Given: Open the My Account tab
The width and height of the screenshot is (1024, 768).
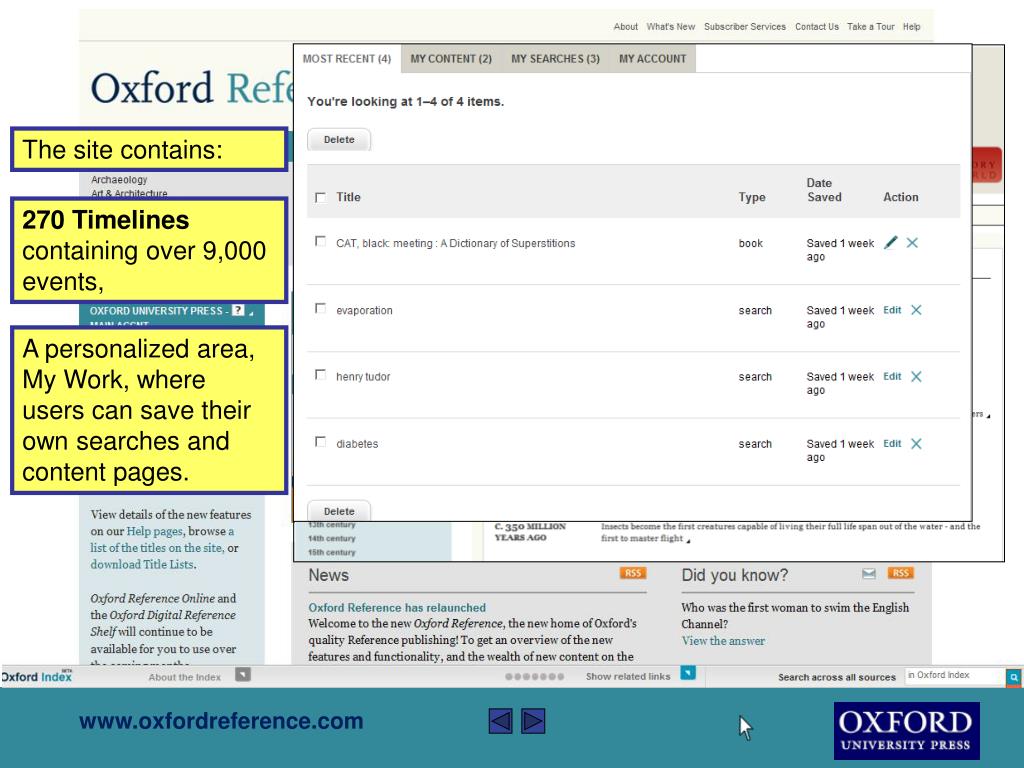Looking at the screenshot, I should [x=652, y=59].
